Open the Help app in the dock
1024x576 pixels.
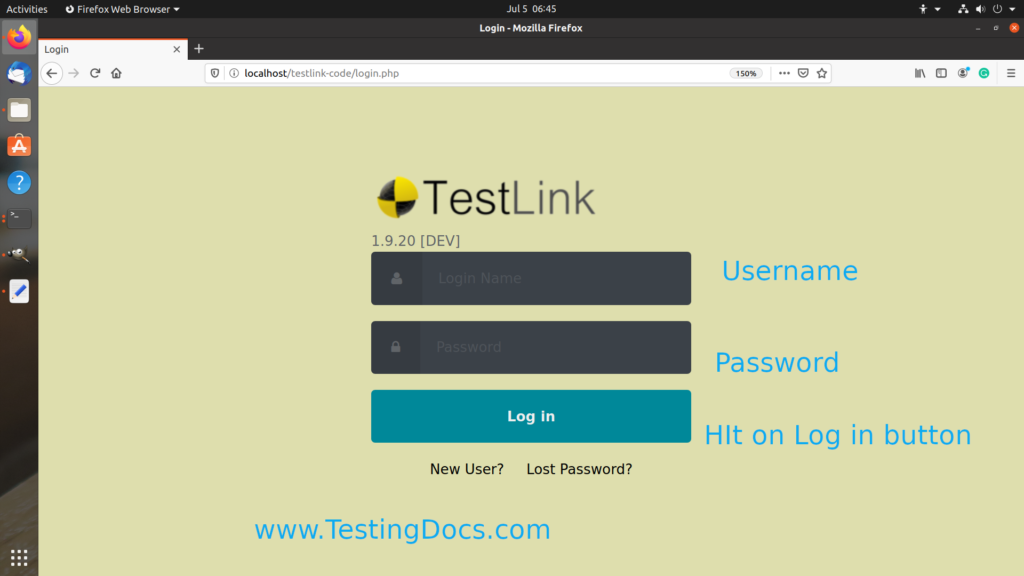pos(18,181)
